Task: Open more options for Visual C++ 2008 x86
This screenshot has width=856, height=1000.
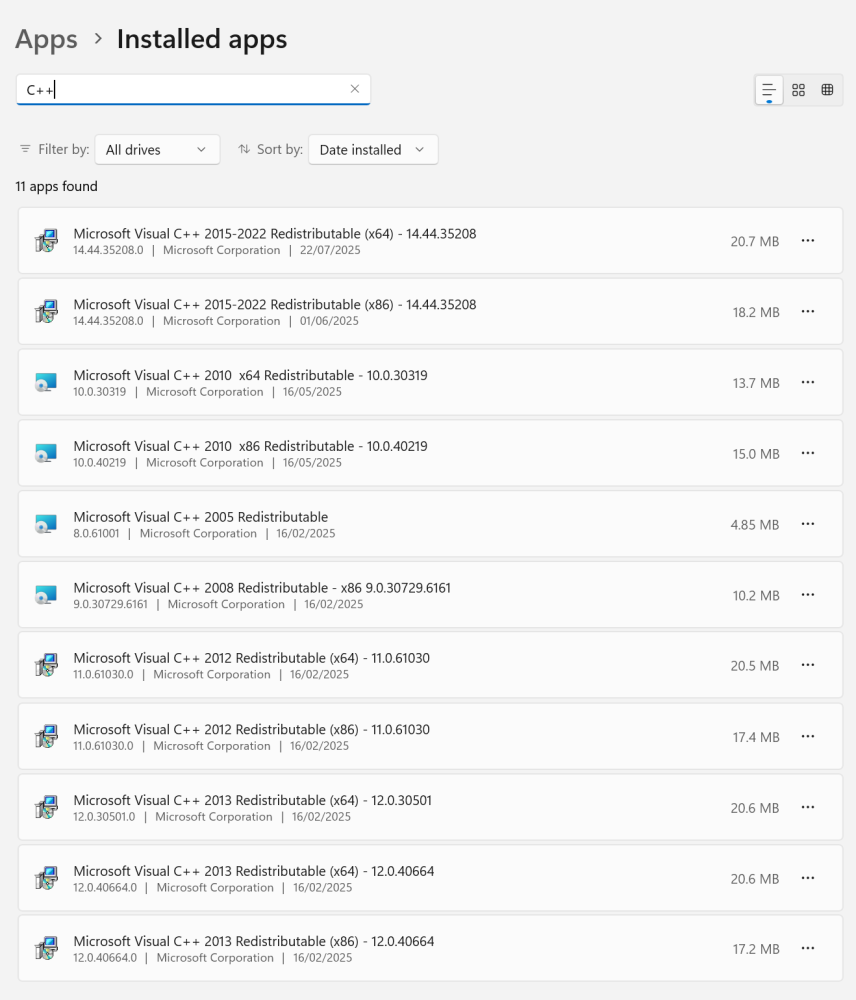Action: tap(808, 594)
